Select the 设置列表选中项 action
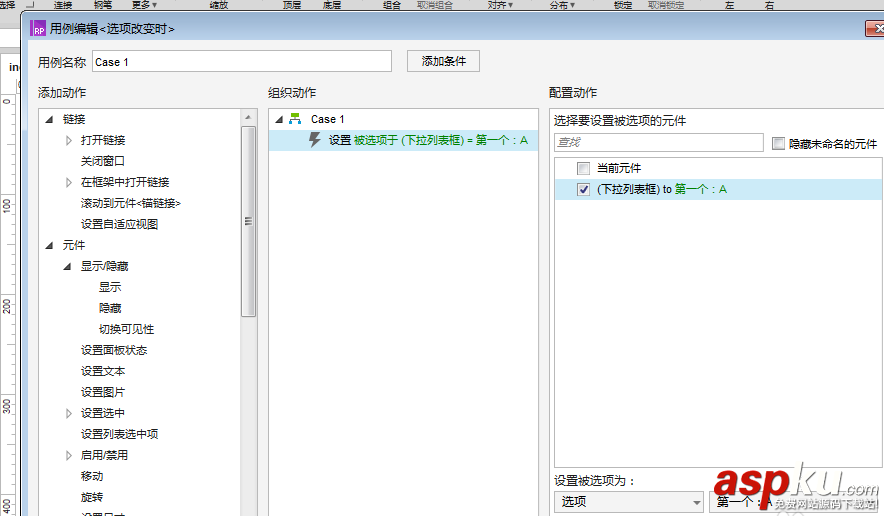This screenshot has height=516, width=884. (120, 434)
